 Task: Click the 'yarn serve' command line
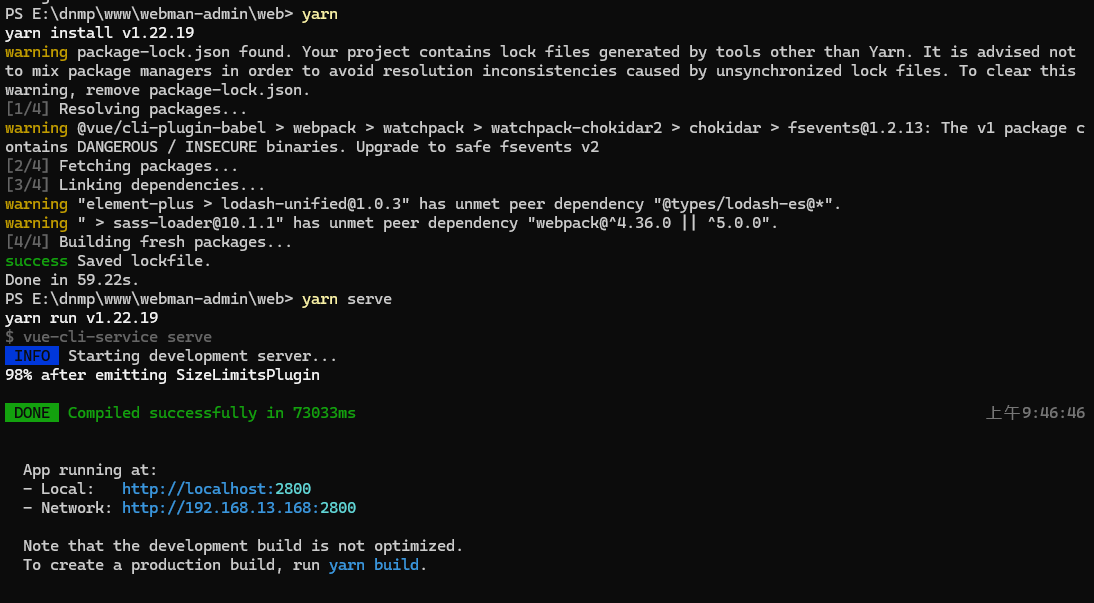[198, 299]
